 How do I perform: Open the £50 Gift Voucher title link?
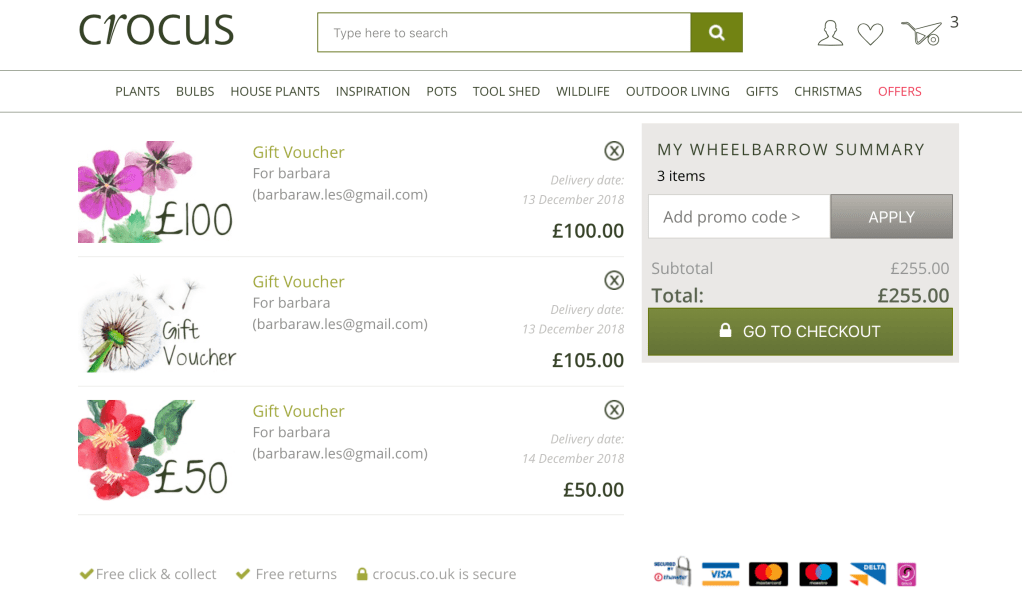coord(298,411)
